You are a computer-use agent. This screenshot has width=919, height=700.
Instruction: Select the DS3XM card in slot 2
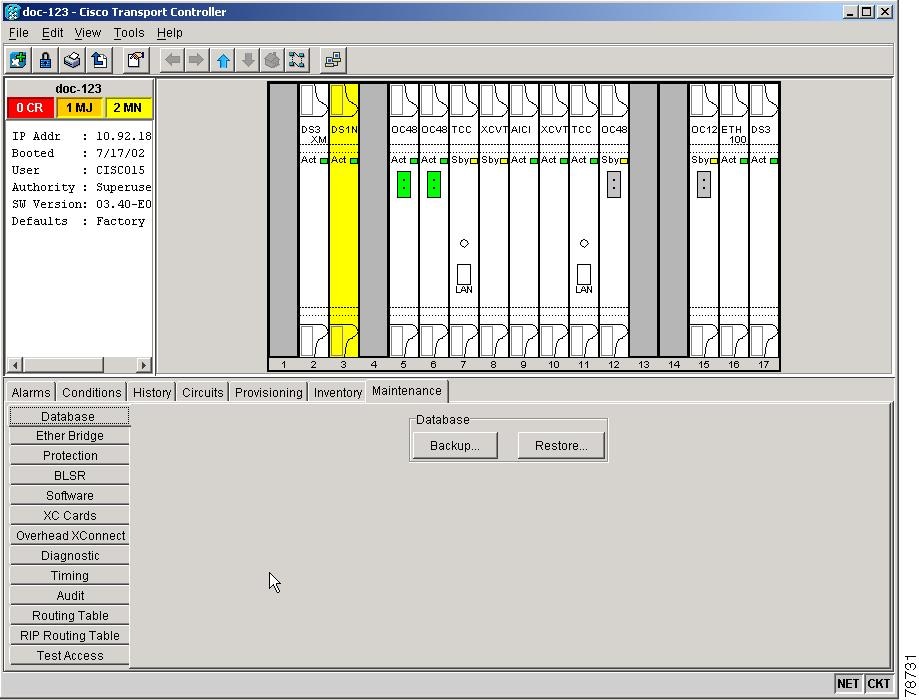tap(314, 220)
